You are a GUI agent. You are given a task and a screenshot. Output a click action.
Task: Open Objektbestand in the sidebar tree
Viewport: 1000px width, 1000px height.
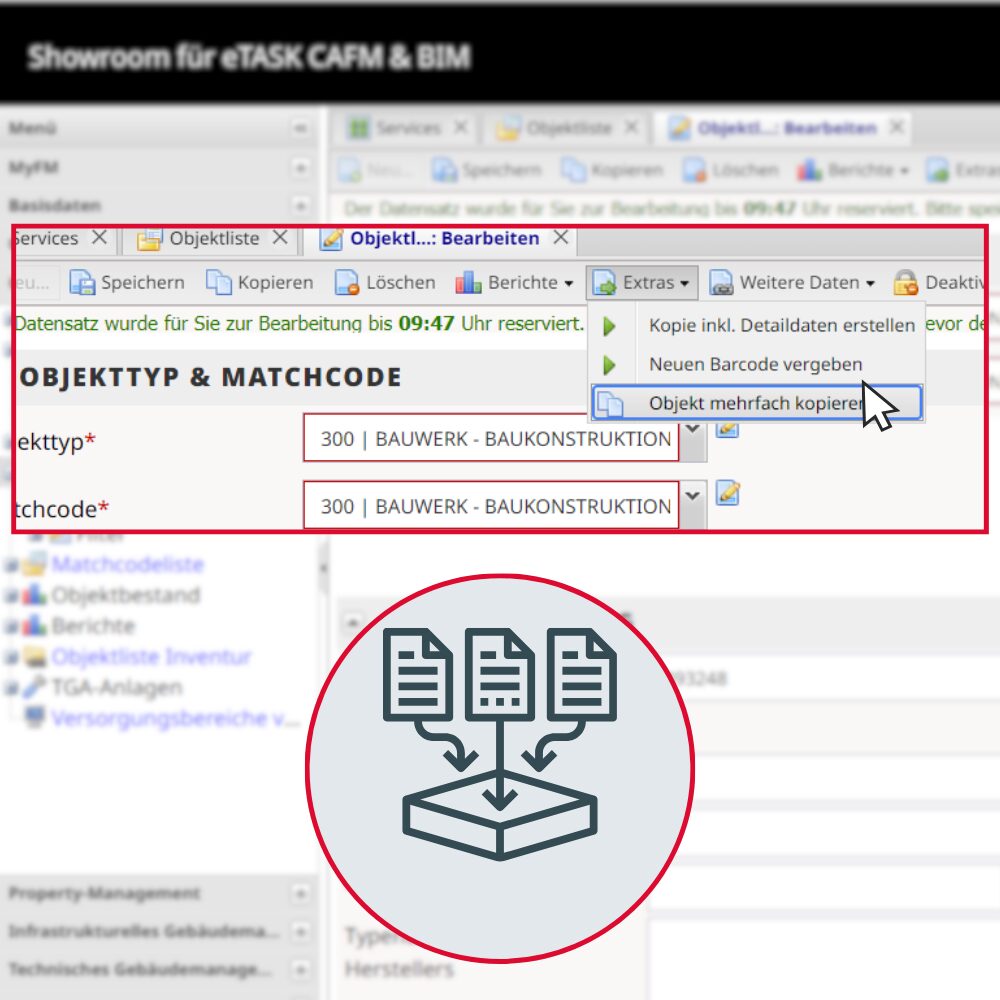tap(126, 594)
